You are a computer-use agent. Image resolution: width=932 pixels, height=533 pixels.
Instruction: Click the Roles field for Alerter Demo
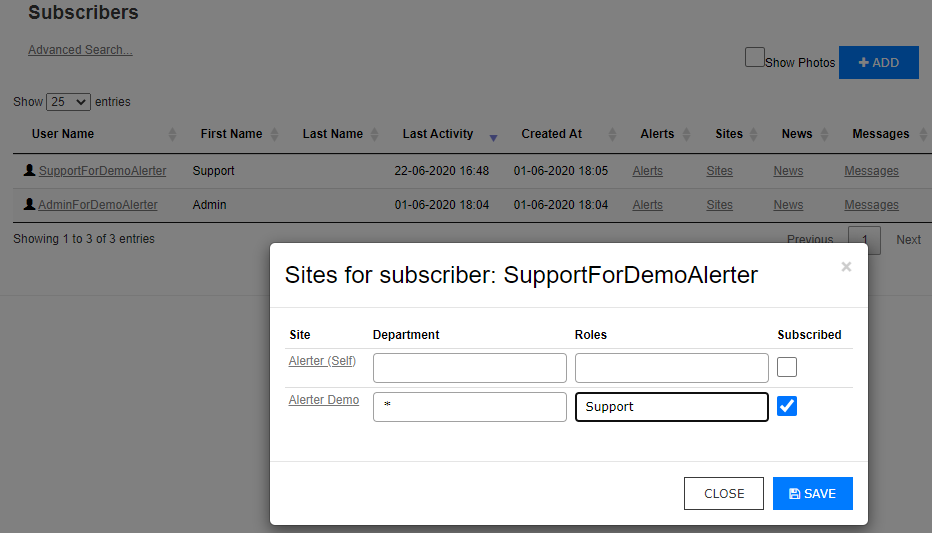(x=671, y=407)
